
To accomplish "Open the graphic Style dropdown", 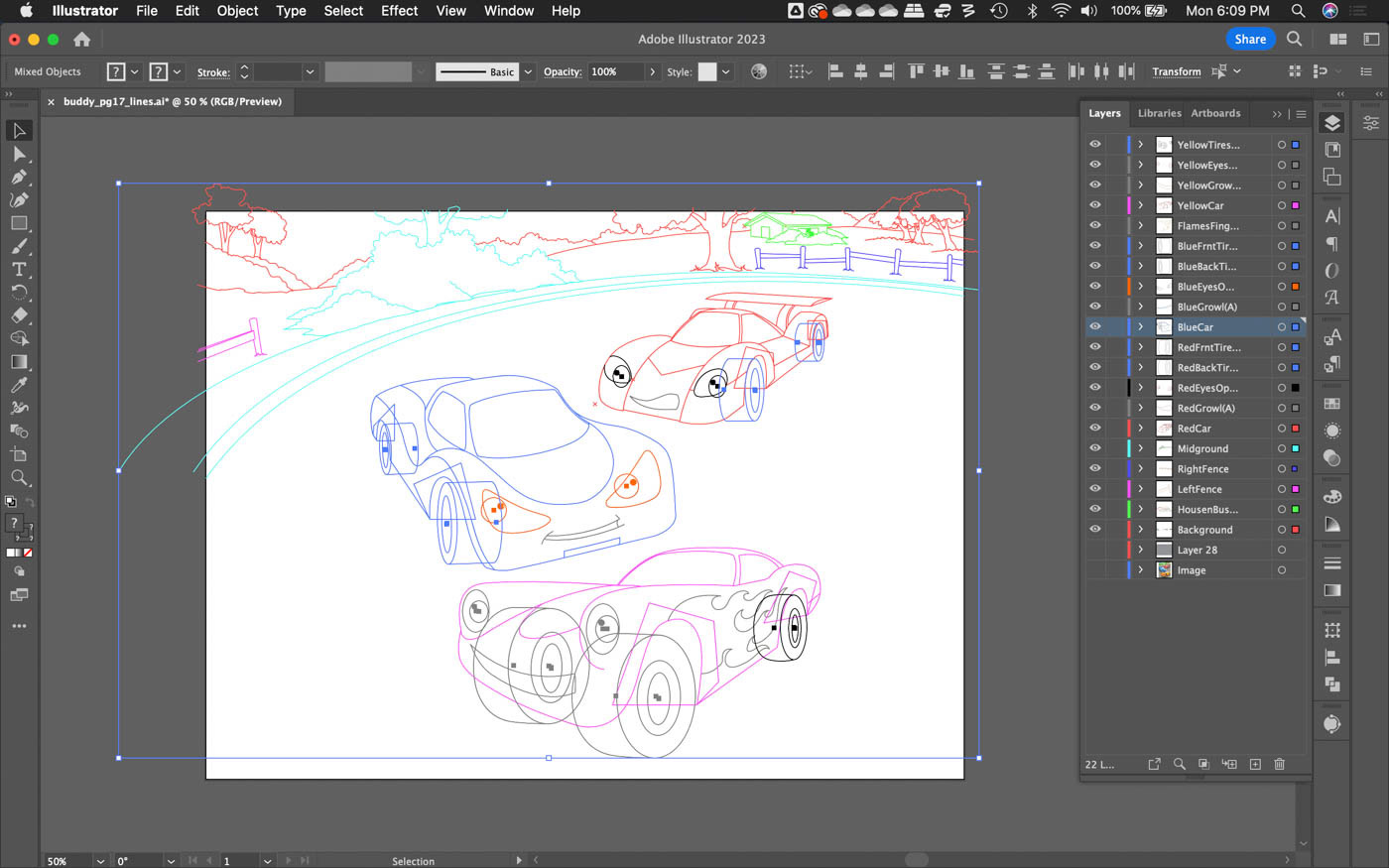I will coord(726,71).
